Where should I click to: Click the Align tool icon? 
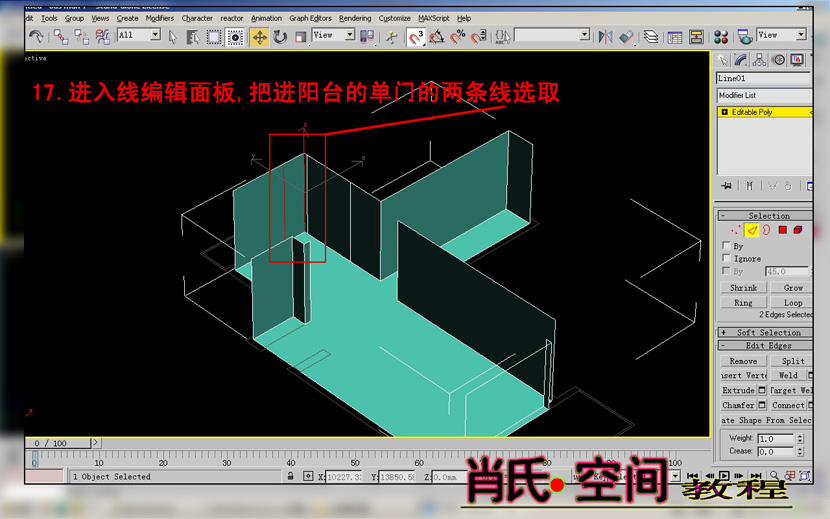pos(626,37)
